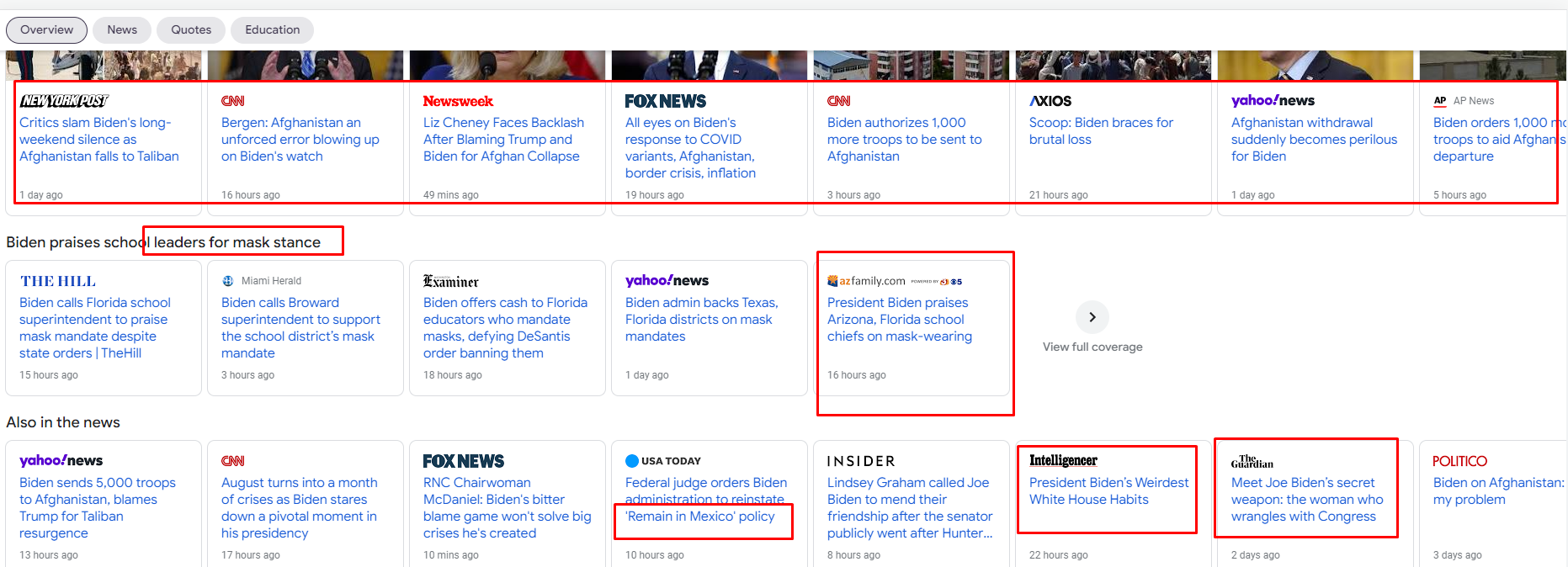Click the Axios logo

[1050, 101]
